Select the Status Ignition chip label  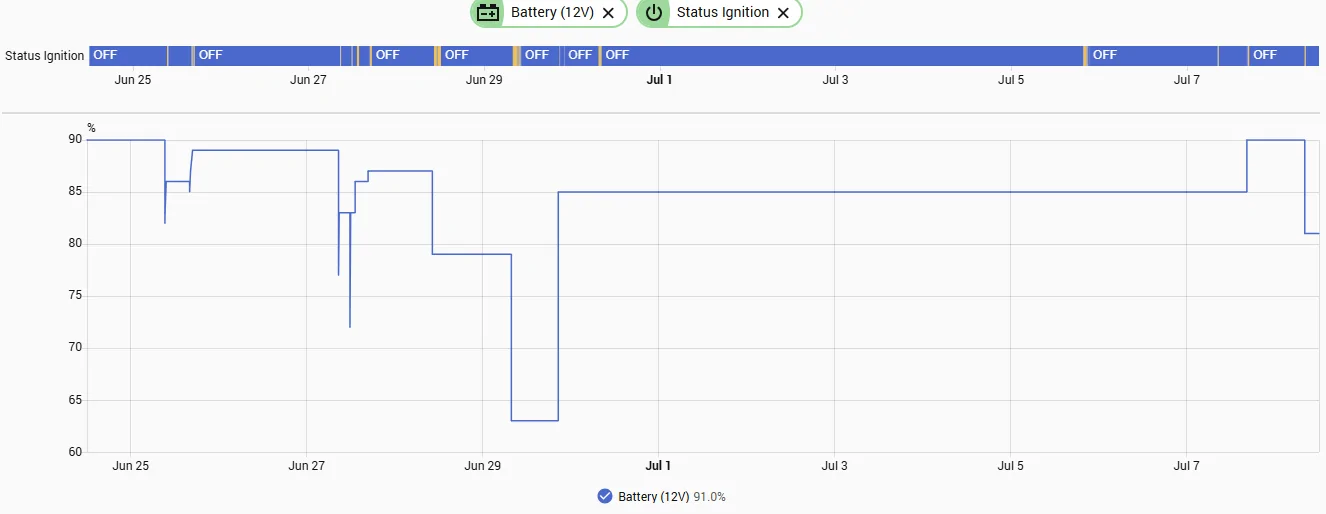point(723,13)
